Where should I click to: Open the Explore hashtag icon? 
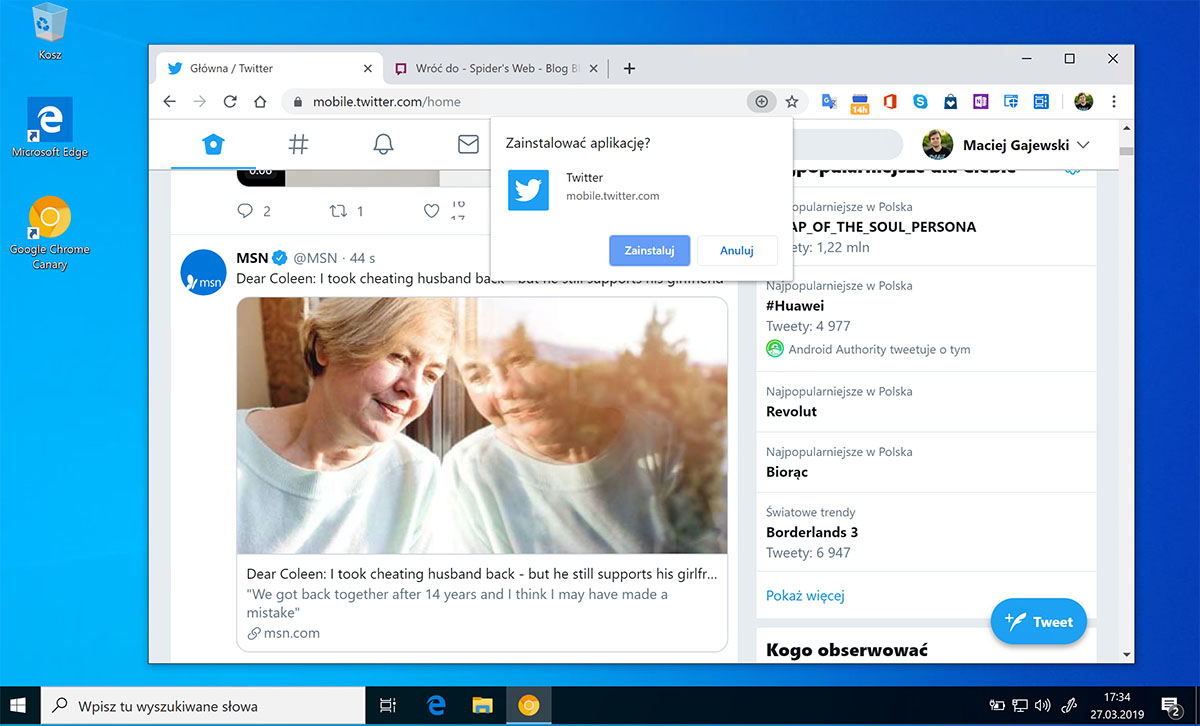pyautogui.click(x=298, y=144)
